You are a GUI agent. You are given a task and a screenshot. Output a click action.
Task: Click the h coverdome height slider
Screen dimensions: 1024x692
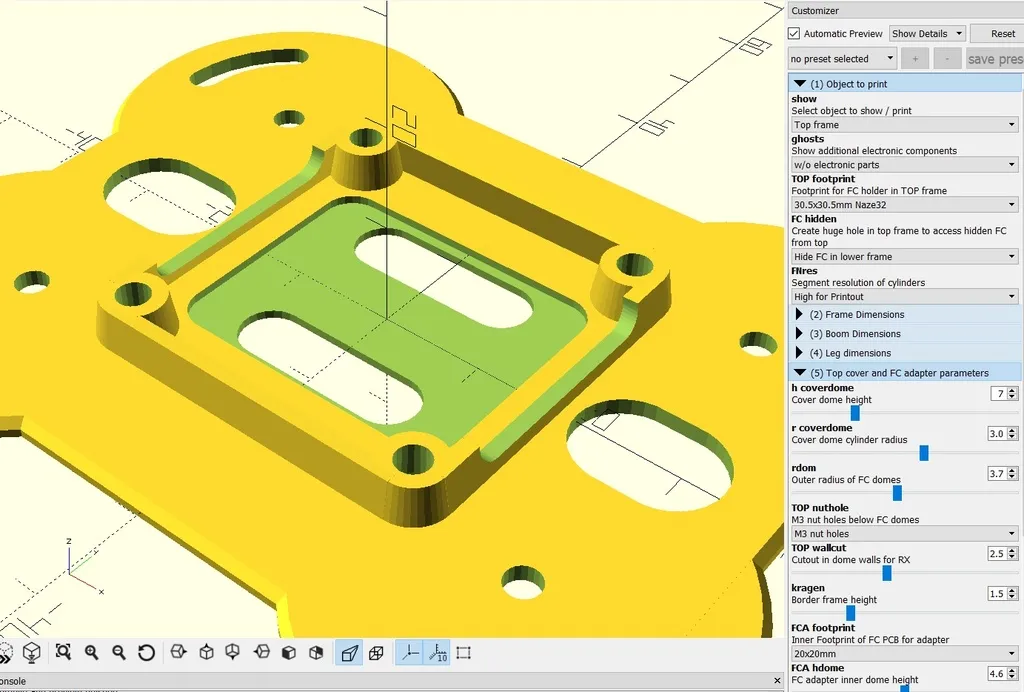tap(855, 412)
